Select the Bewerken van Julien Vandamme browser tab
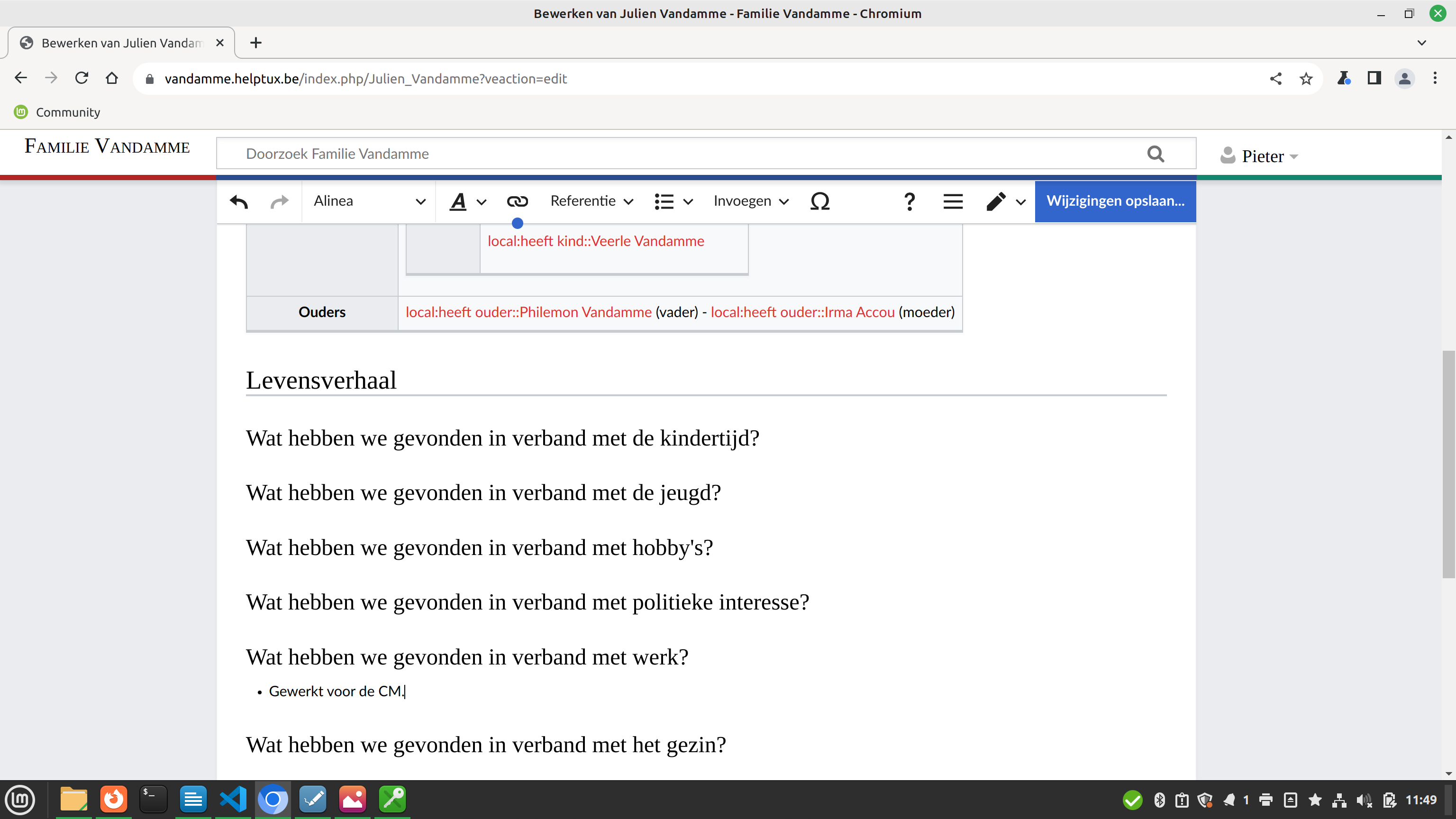 121,43
